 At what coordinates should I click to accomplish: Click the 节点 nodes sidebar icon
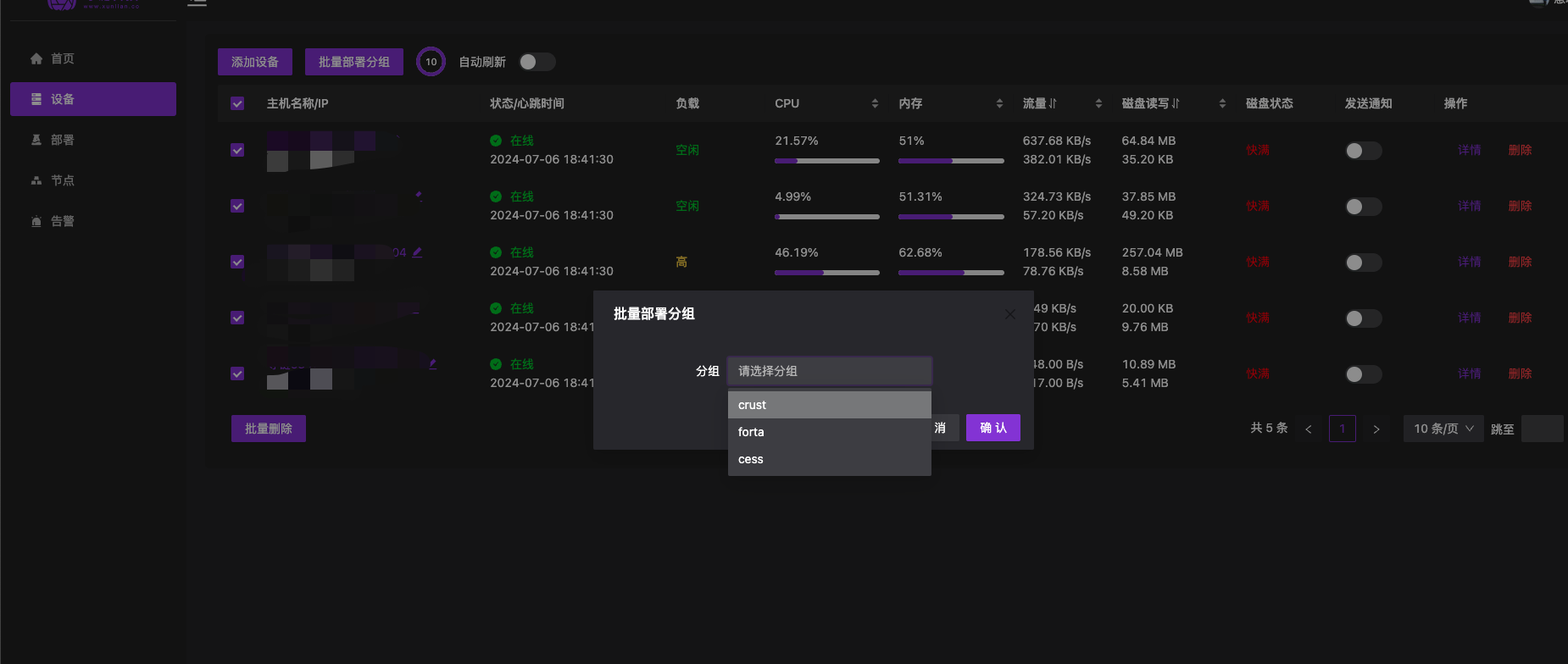(36, 180)
